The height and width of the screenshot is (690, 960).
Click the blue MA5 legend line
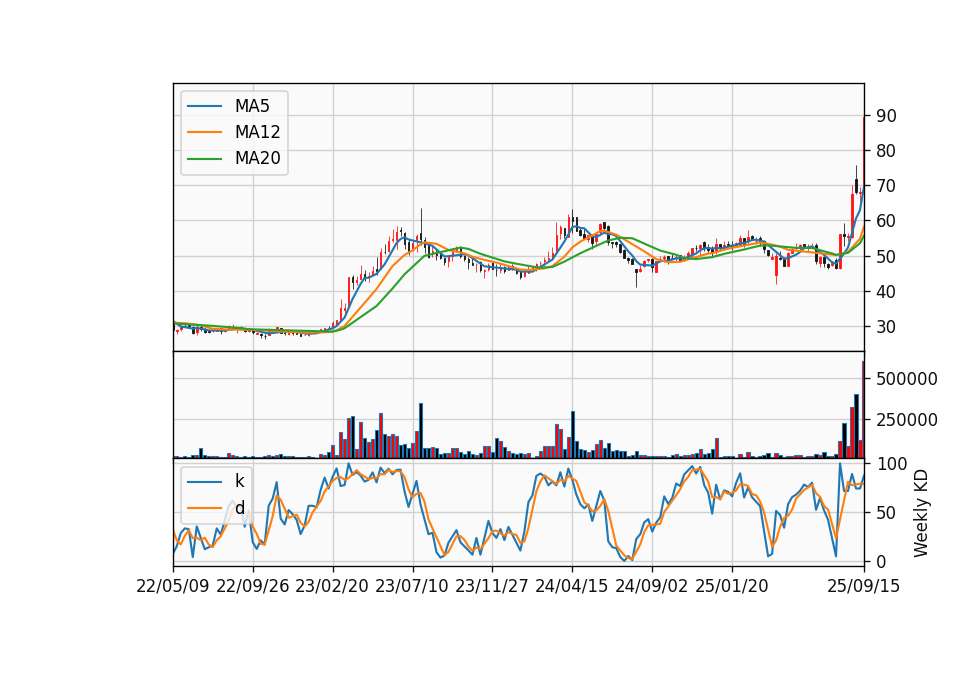point(205,106)
